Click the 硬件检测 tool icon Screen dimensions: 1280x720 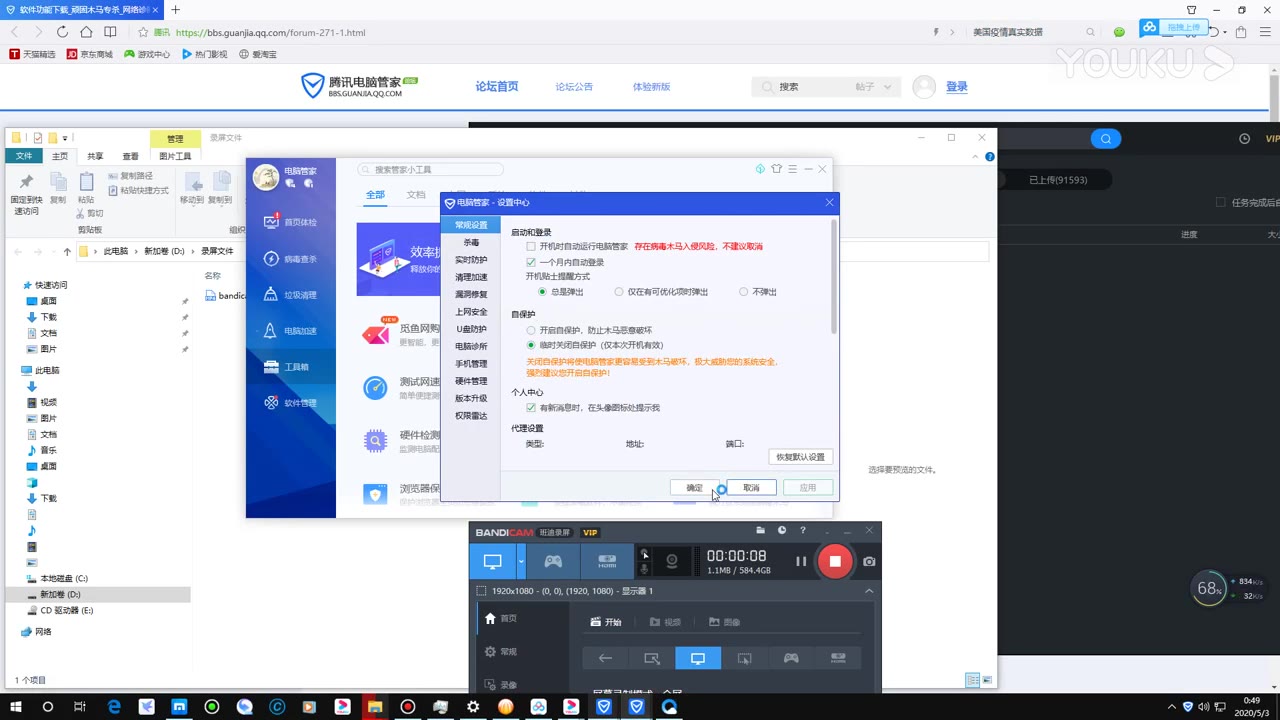click(x=375, y=440)
